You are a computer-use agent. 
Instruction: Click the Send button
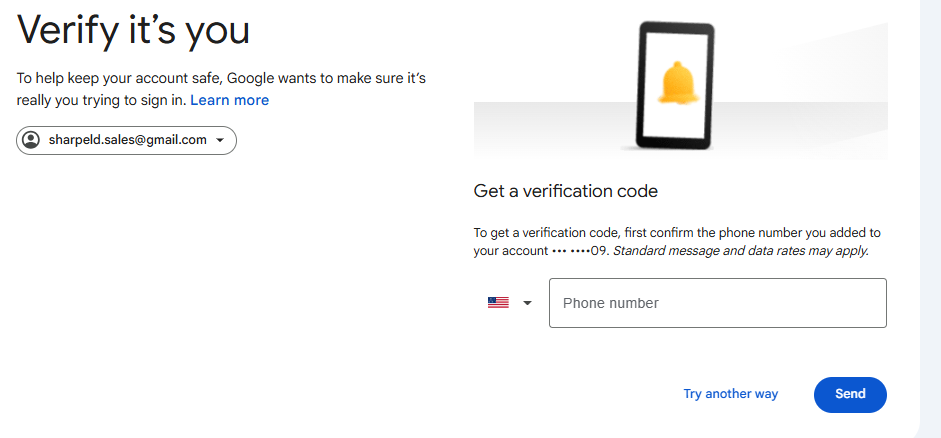tap(850, 394)
